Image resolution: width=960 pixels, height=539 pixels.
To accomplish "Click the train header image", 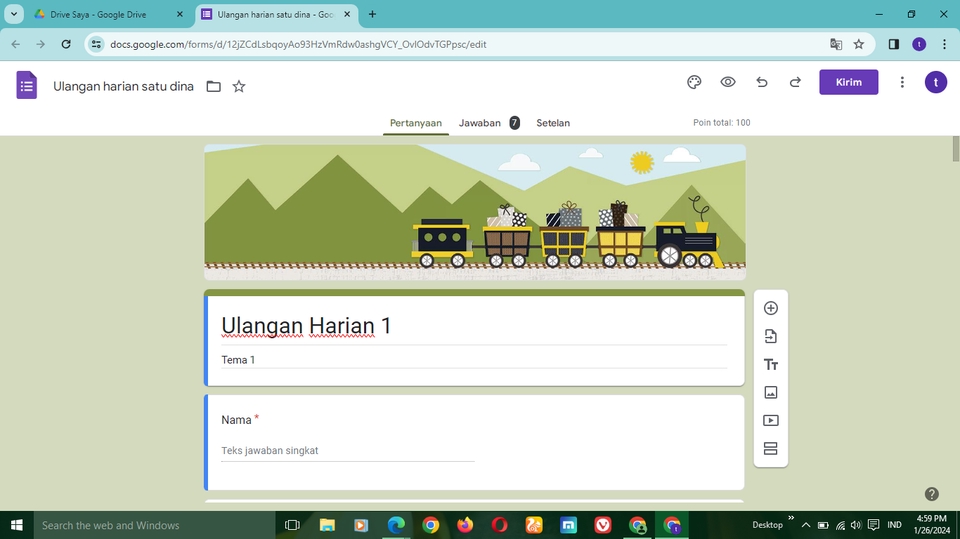I will (474, 212).
